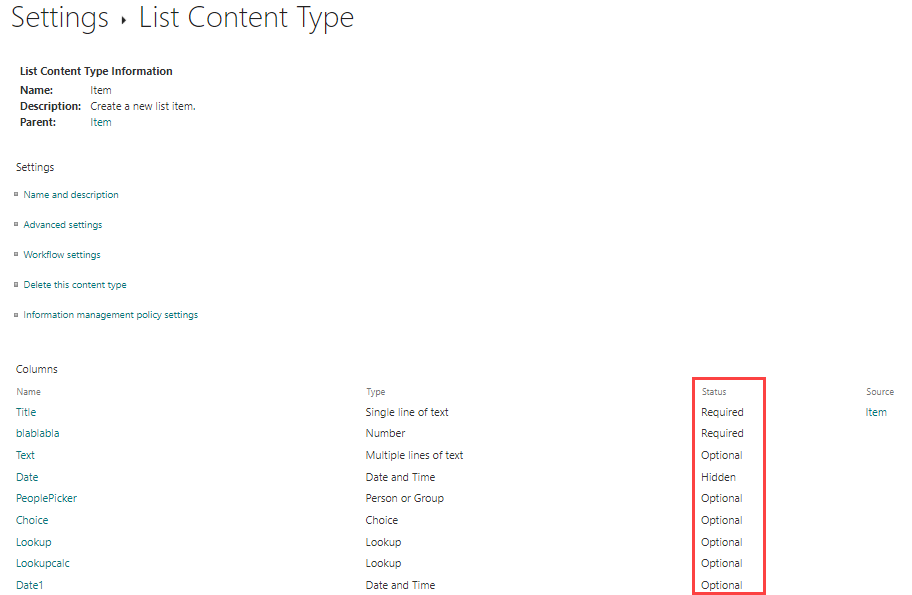The width and height of the screenshot is (912, 595).
Task: Click the 'Number' type cell
Action: coord(386,433)
